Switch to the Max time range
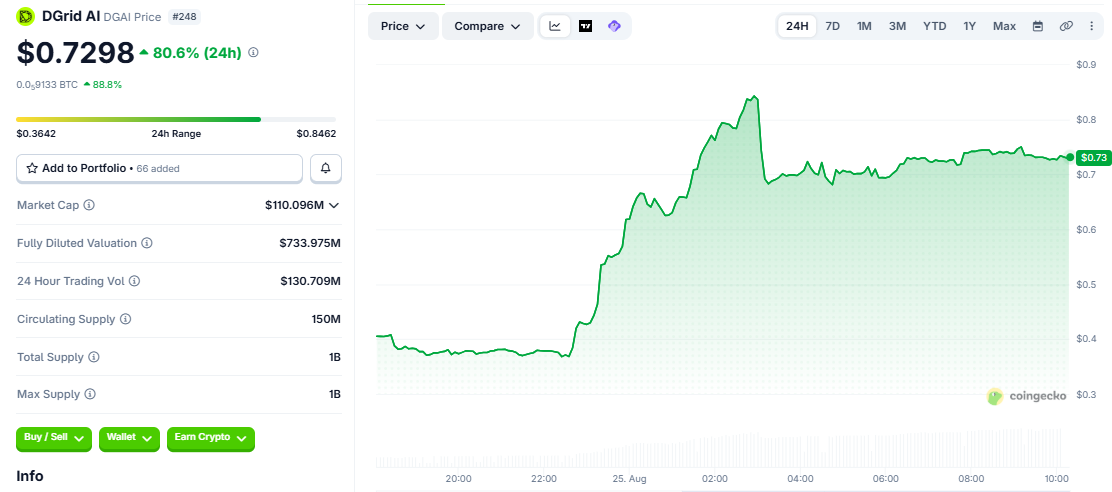1112x492 pixels. coord(1004,26)
